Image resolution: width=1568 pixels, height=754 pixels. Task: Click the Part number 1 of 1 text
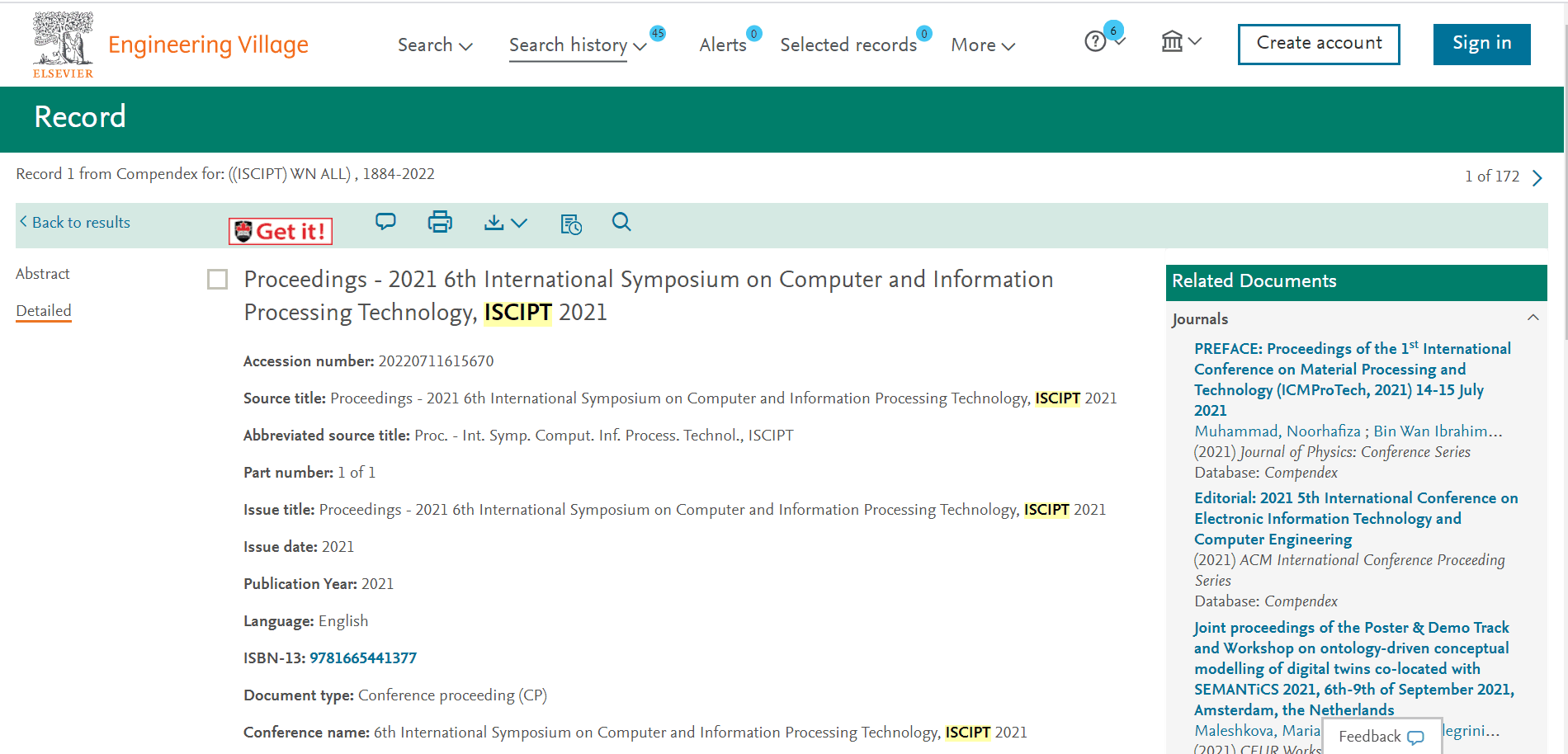pos(309,473)
